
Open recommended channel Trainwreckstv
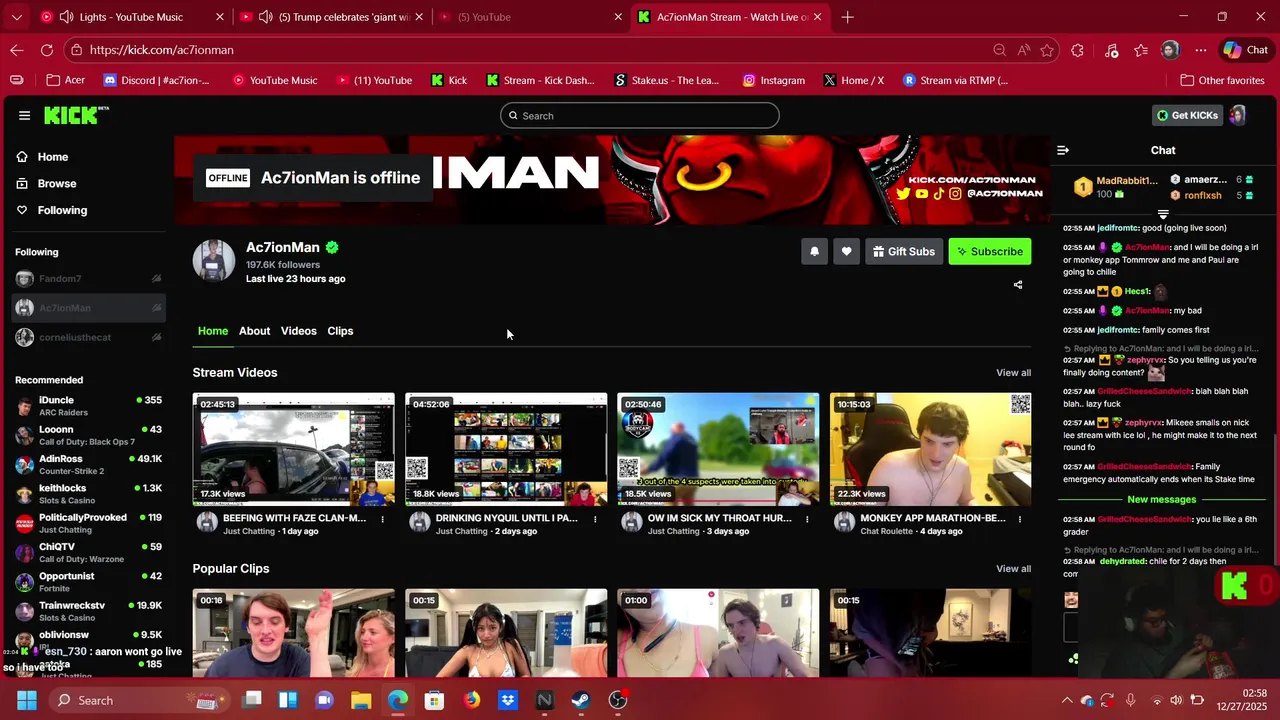(88, 611)
